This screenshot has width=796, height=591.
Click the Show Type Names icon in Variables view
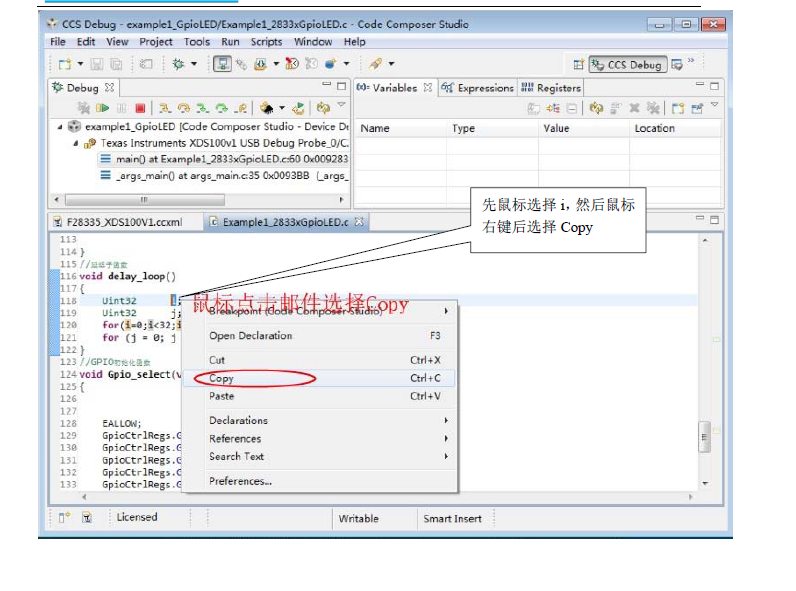point(534,108)
